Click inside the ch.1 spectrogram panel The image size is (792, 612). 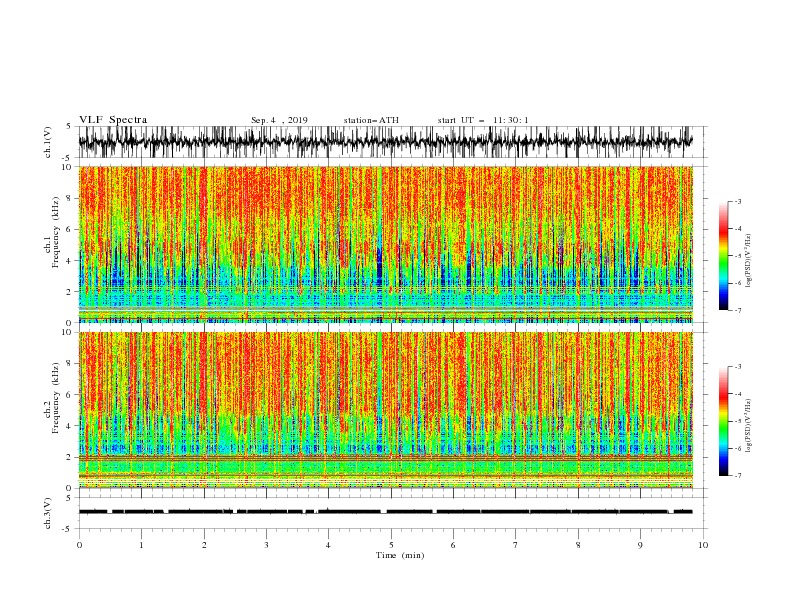(385, 244)
